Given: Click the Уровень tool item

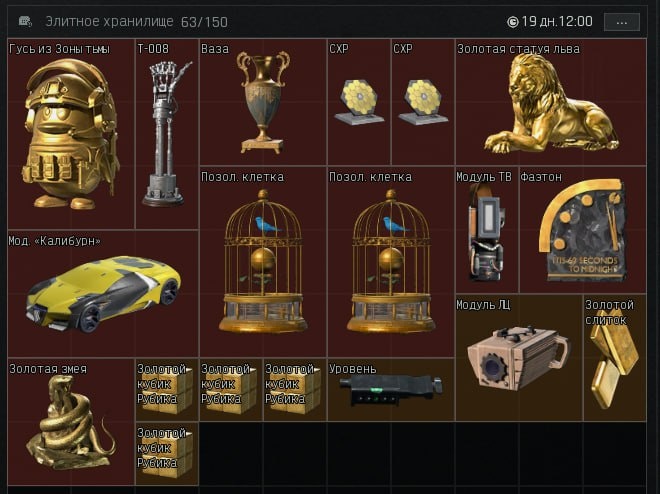Looking at the screenshot, I should pyautogui.click(x=391, y=390).
